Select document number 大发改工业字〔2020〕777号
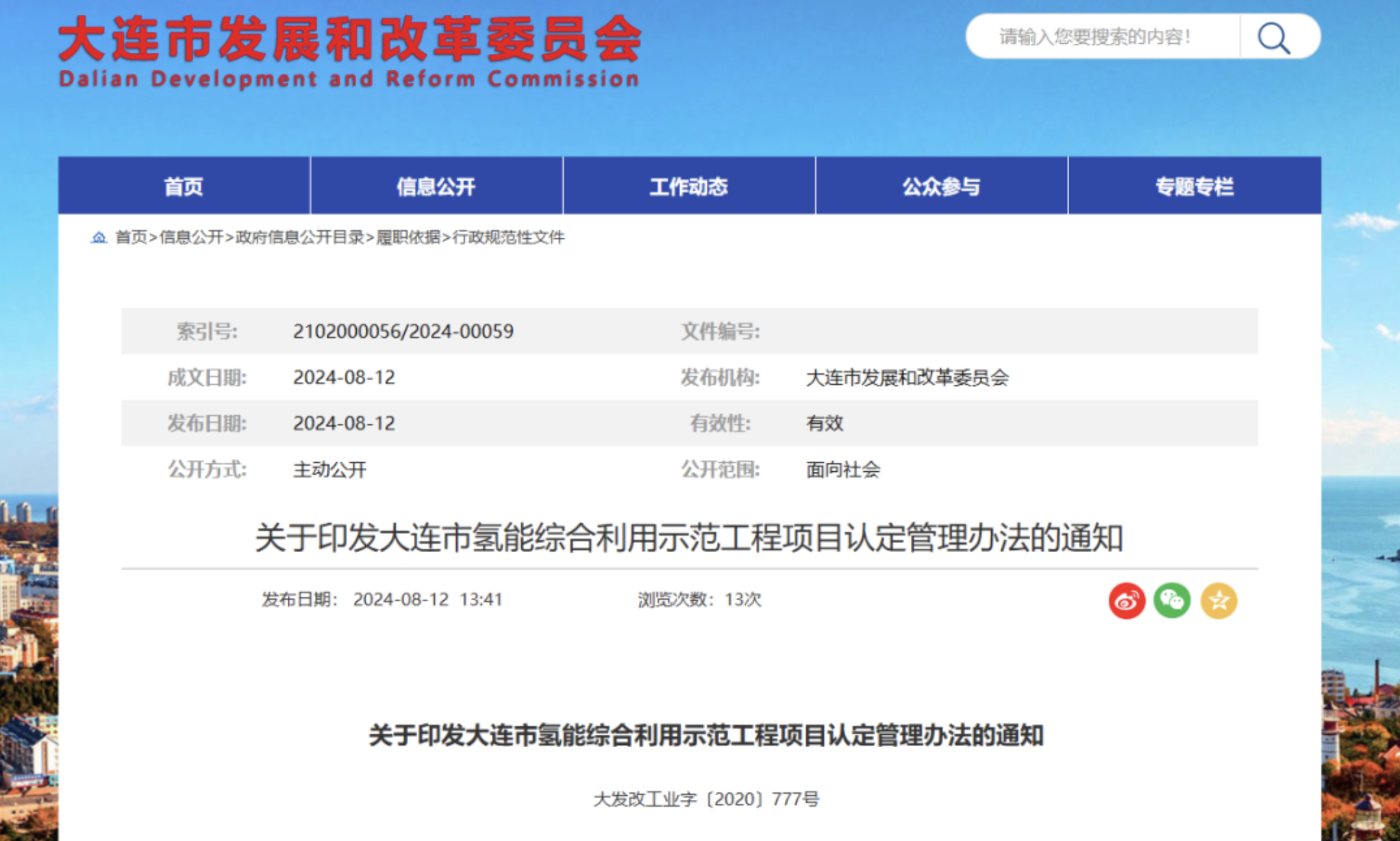This screenshot has height=841, width=1400. [x=706, y=799]
